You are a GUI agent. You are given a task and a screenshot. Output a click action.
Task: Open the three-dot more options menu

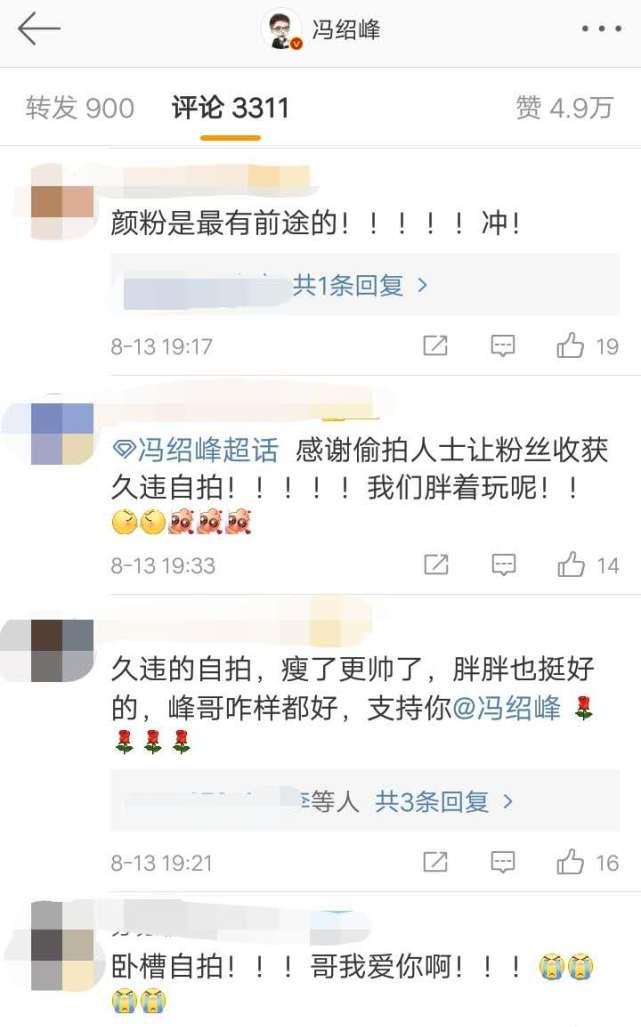(602, 29)
